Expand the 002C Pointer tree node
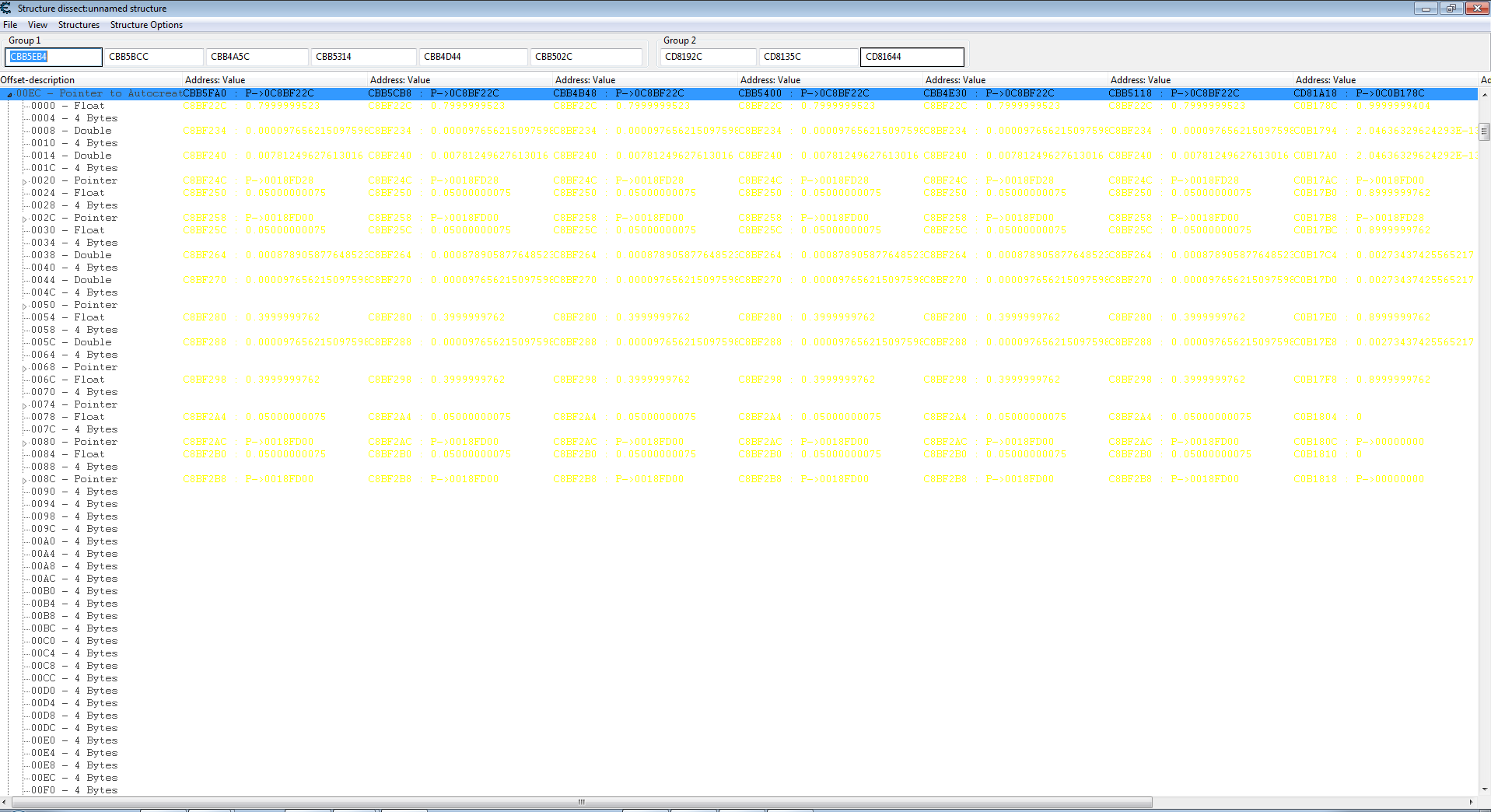 25,219
